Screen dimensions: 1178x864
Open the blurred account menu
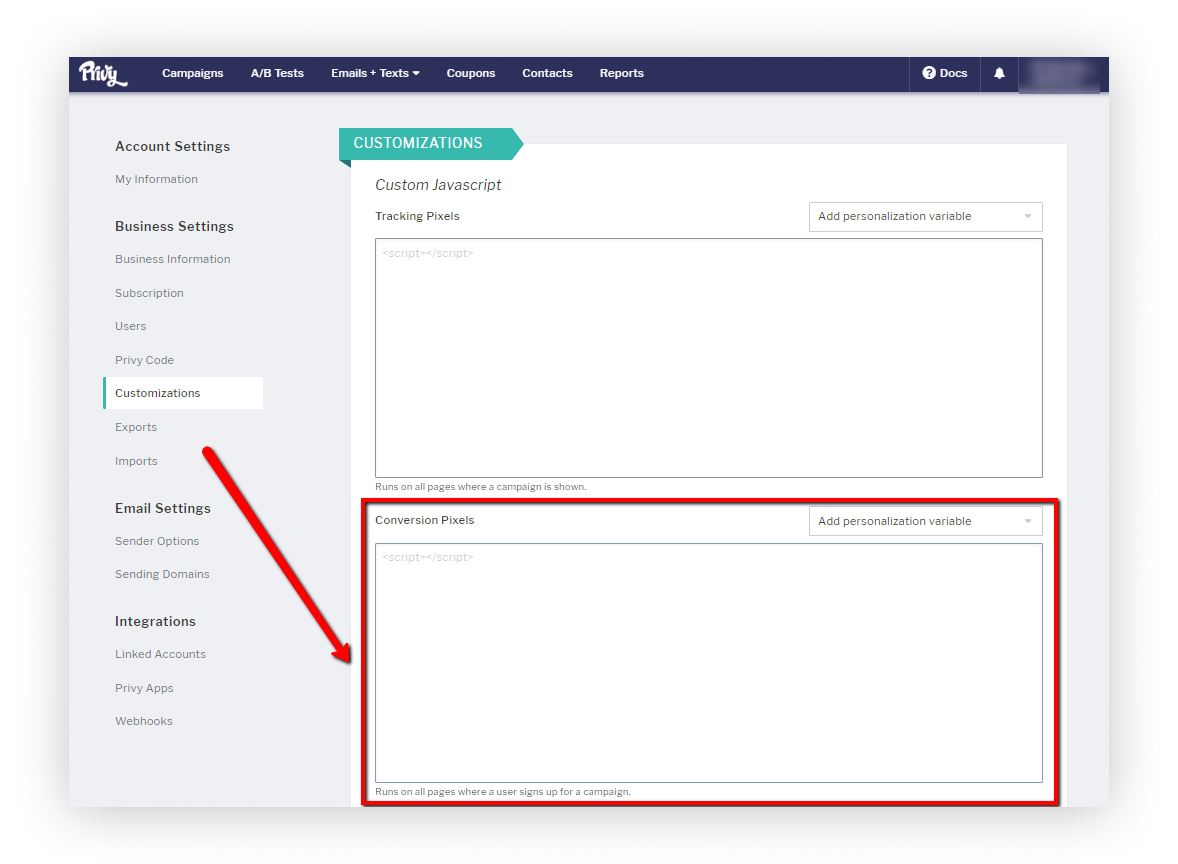click(1059, 74)
